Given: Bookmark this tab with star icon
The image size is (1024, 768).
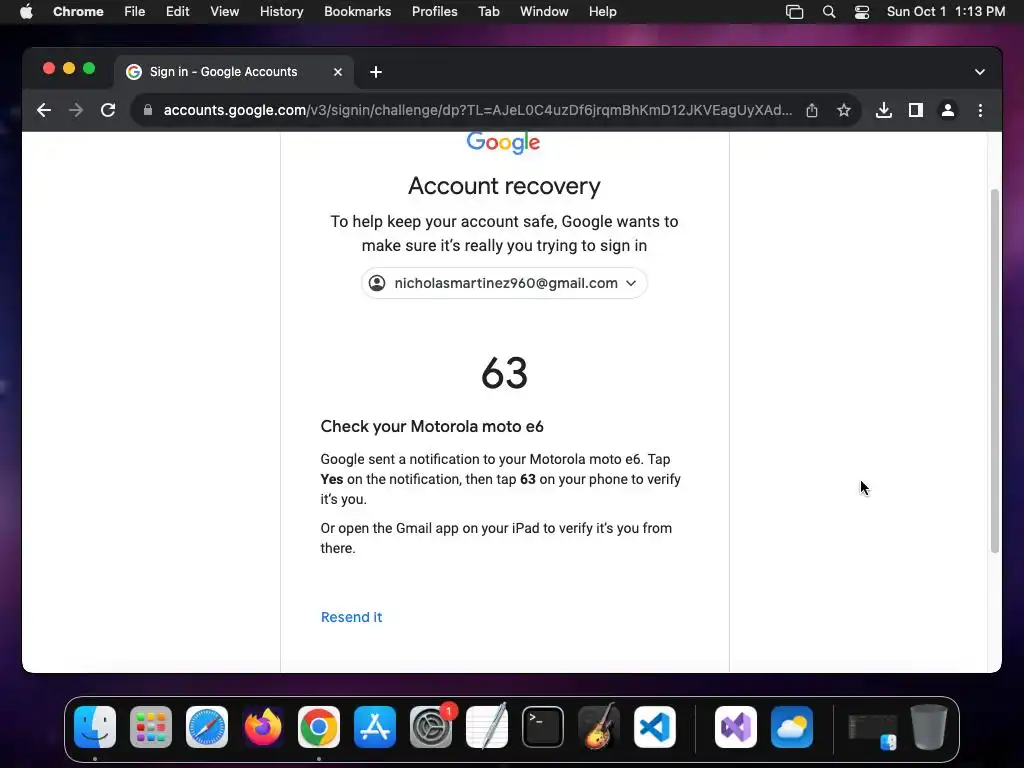Looking at the screenshot, I should (x=844, y=110).
